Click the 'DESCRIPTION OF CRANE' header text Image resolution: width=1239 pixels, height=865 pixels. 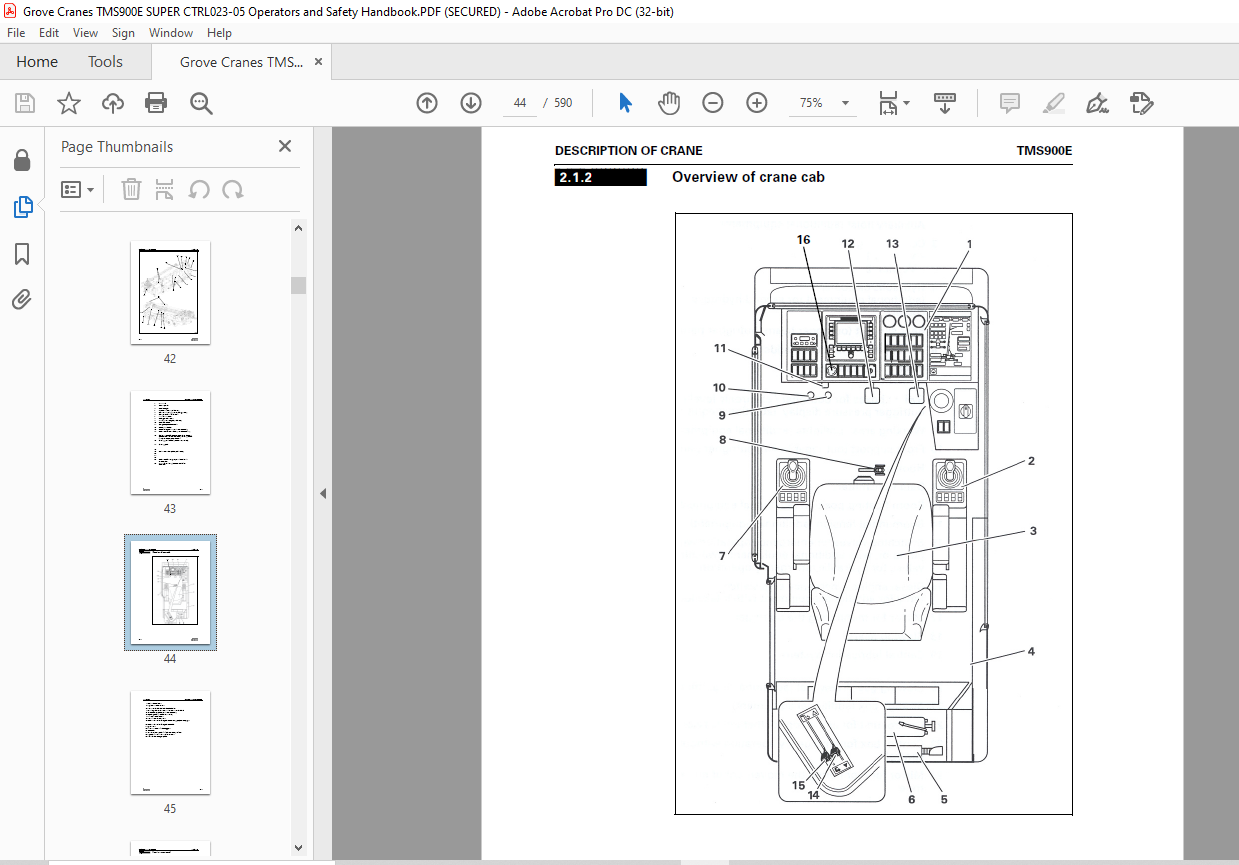click(629, 151)
